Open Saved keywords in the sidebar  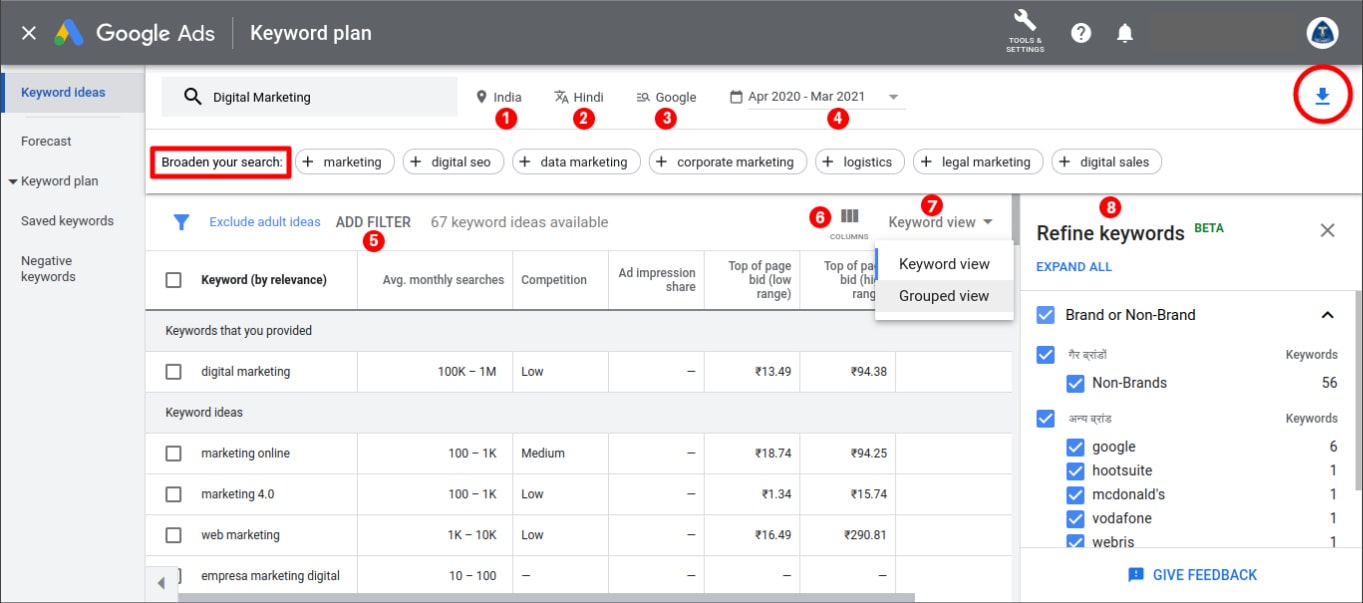pos(67,221)
